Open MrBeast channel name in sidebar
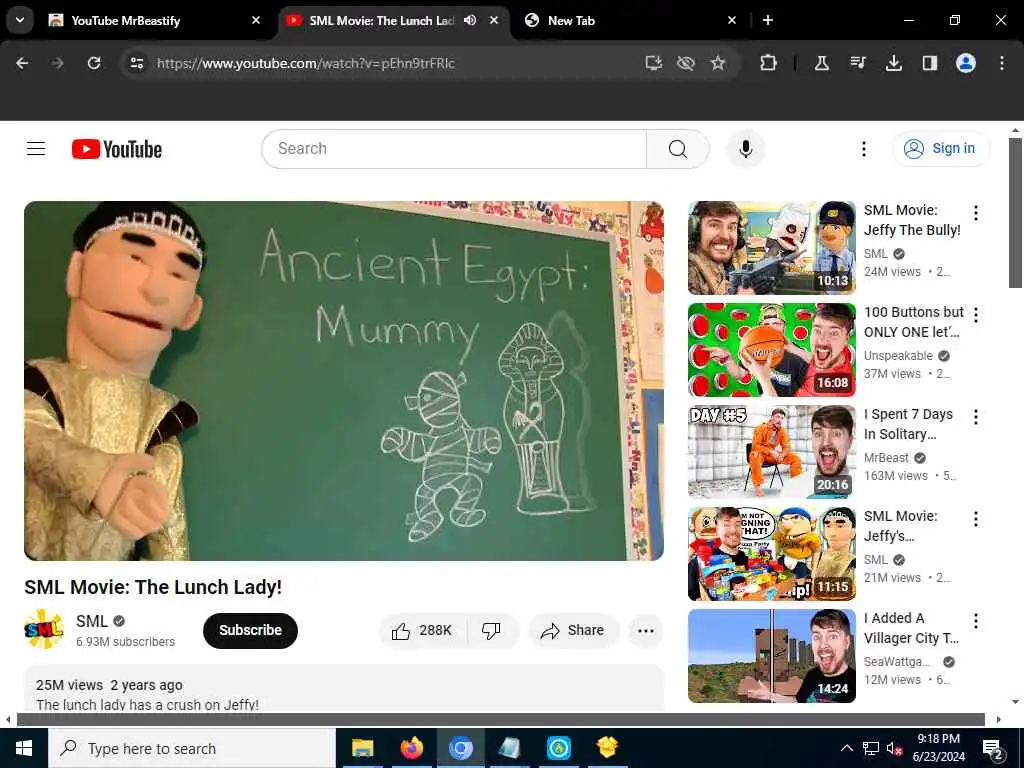This screenshot has width=1024, height=768. coord(886,458)
